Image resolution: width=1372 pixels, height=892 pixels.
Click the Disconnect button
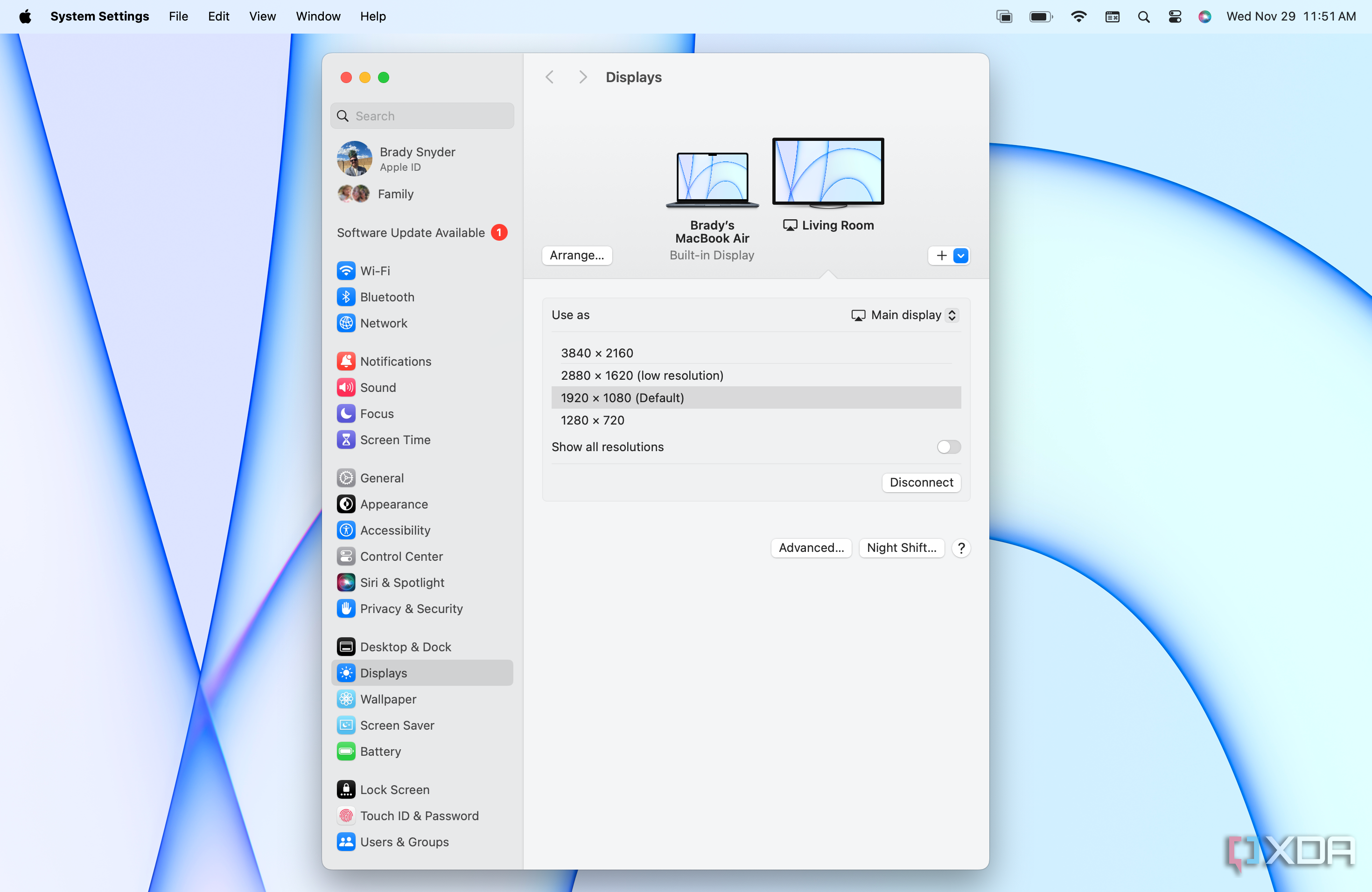pos(921,482)
